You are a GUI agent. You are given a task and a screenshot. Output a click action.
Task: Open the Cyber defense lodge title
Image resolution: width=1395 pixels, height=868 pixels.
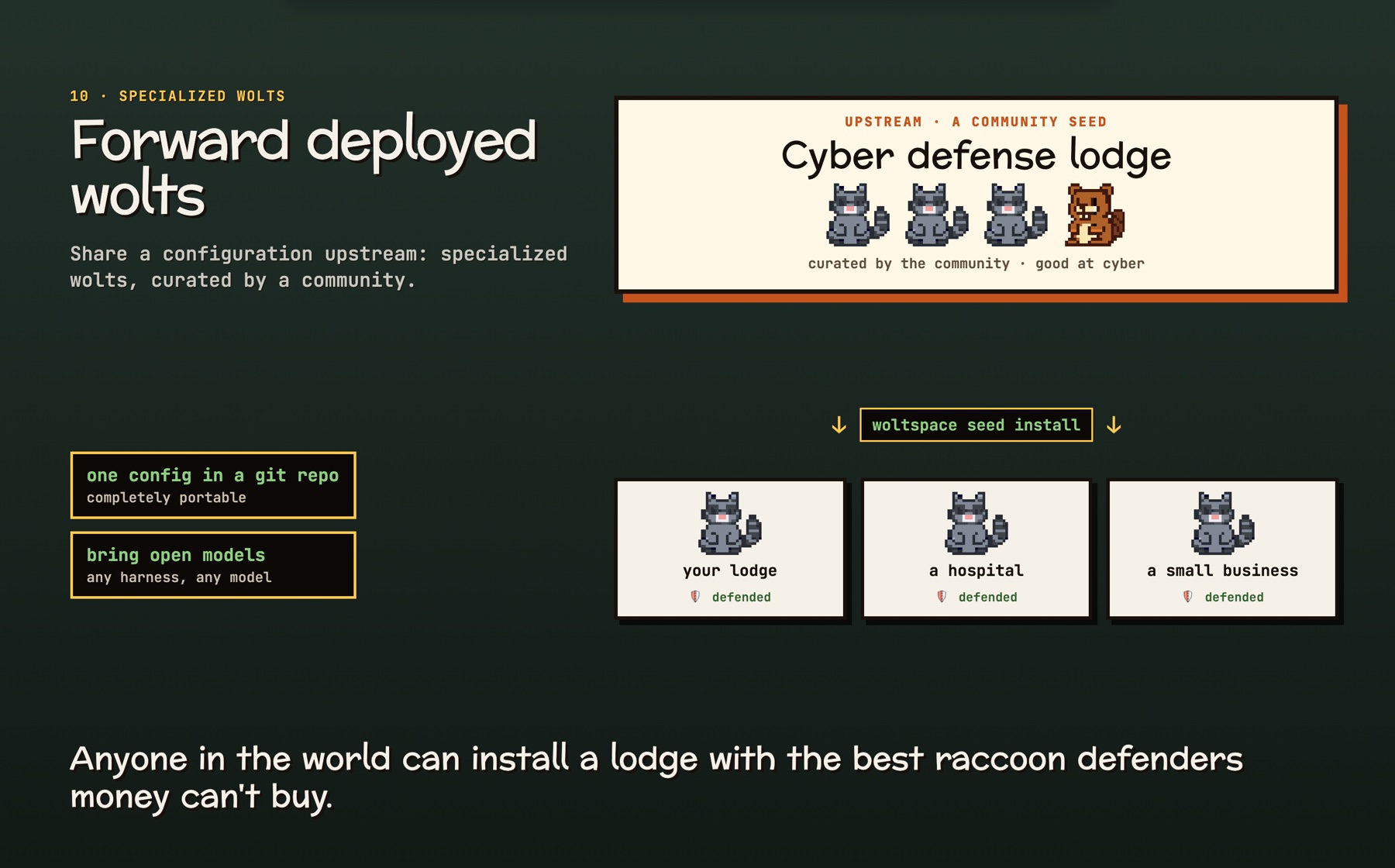(976, 156)
